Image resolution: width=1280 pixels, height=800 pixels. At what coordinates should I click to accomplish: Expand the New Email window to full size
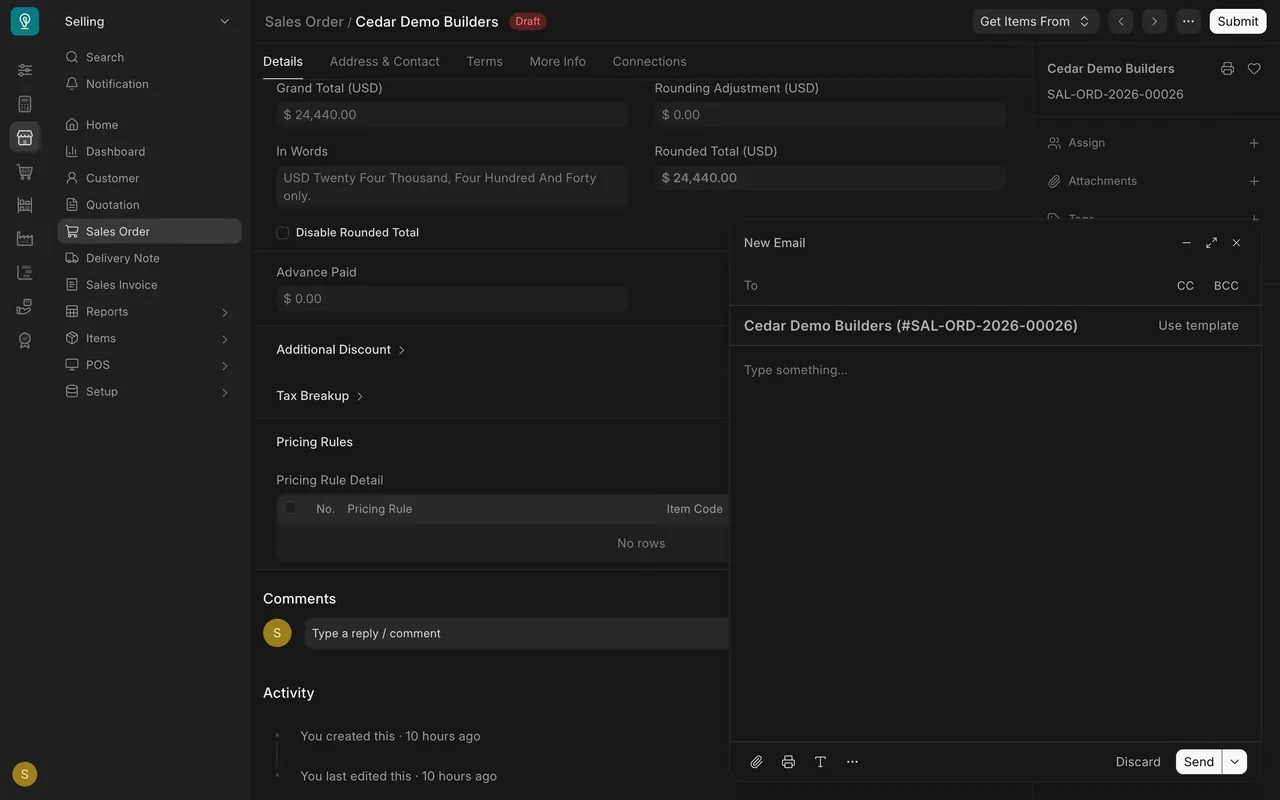tap(1211, 243)
